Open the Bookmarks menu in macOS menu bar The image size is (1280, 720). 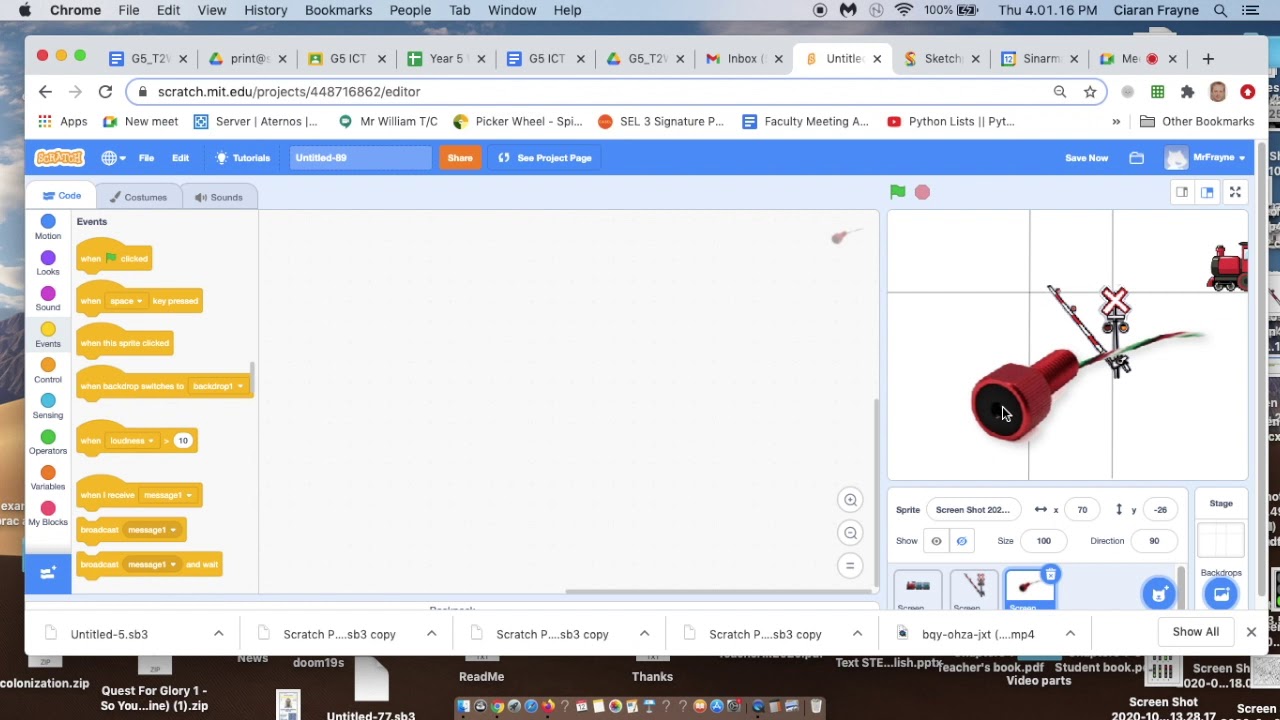(338, 10)
